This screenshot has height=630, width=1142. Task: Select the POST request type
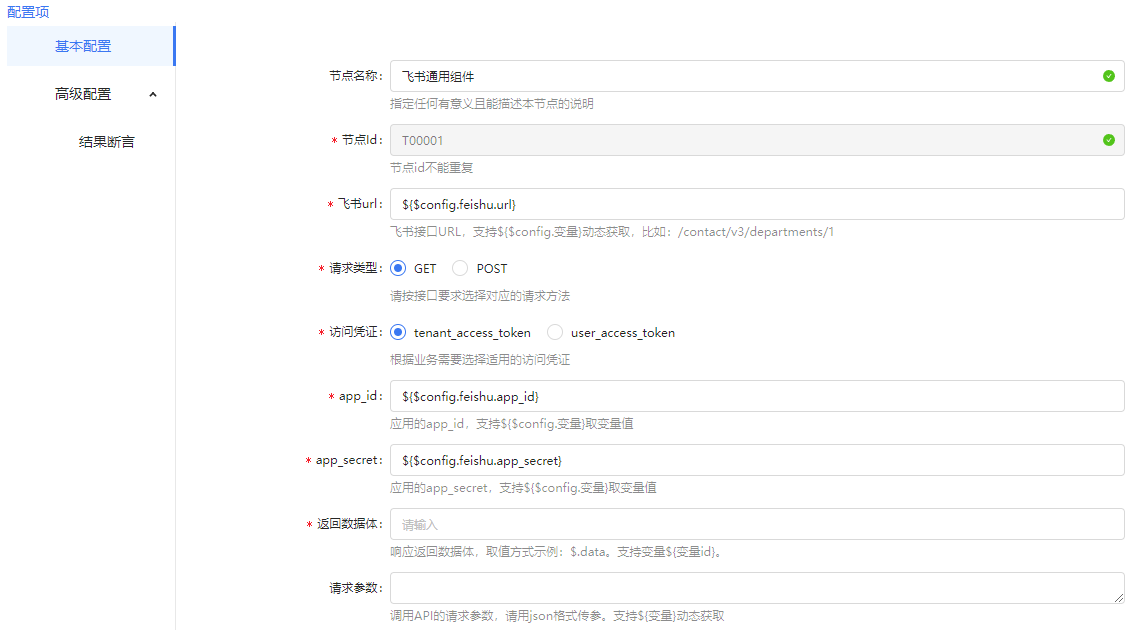click(x=460, y=268)
